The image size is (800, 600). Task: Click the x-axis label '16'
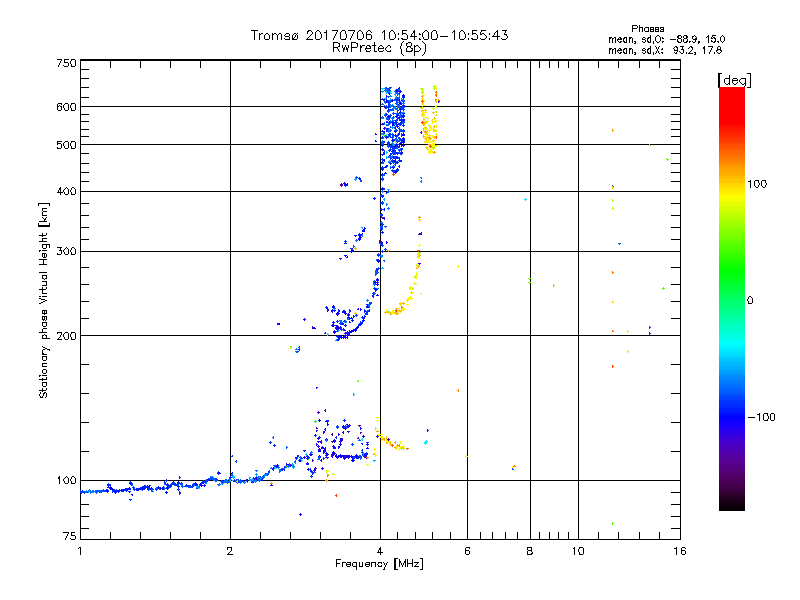(x=680, y=551)
